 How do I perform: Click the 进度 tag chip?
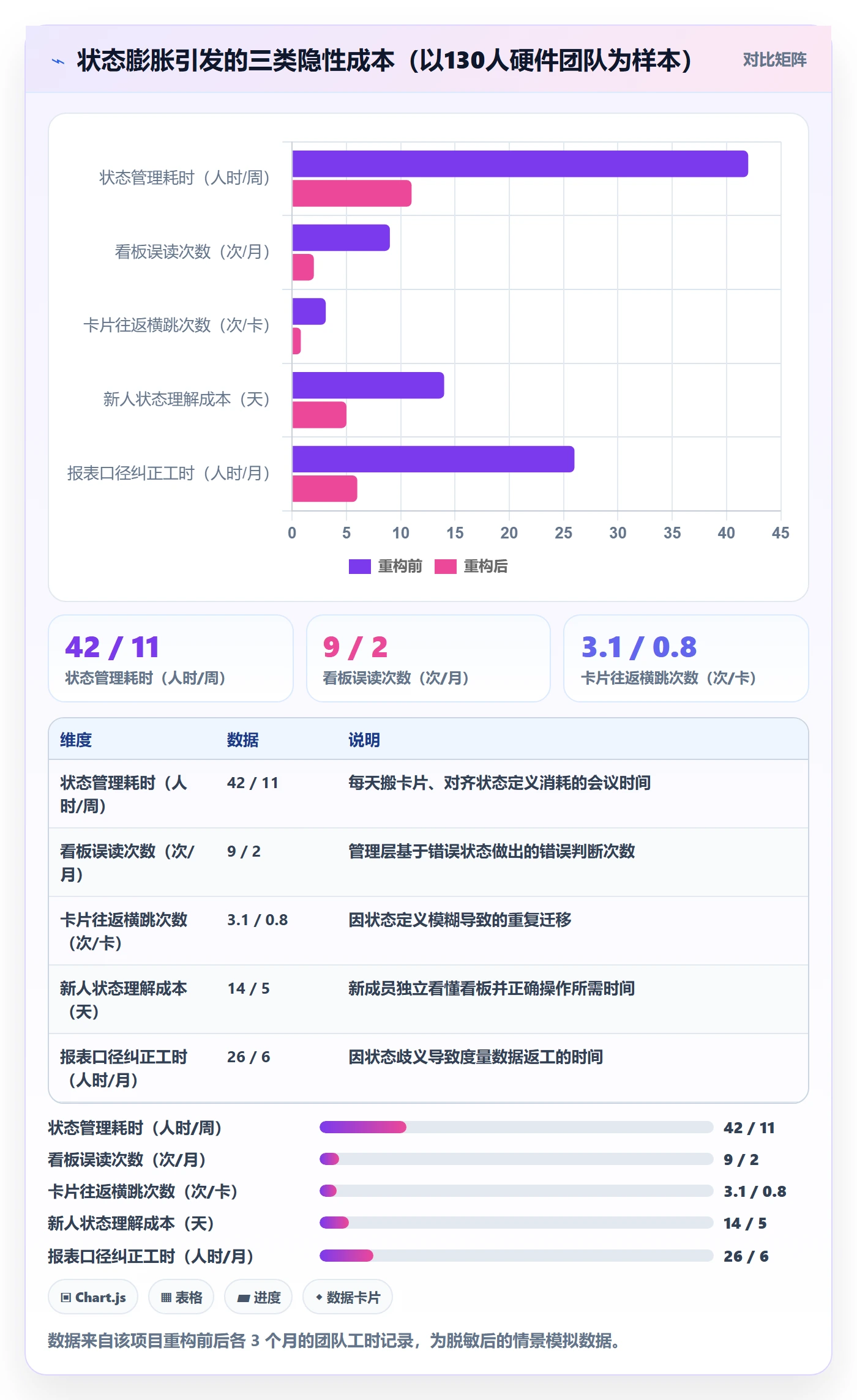pyautogui.click(x=258, y=1297)
